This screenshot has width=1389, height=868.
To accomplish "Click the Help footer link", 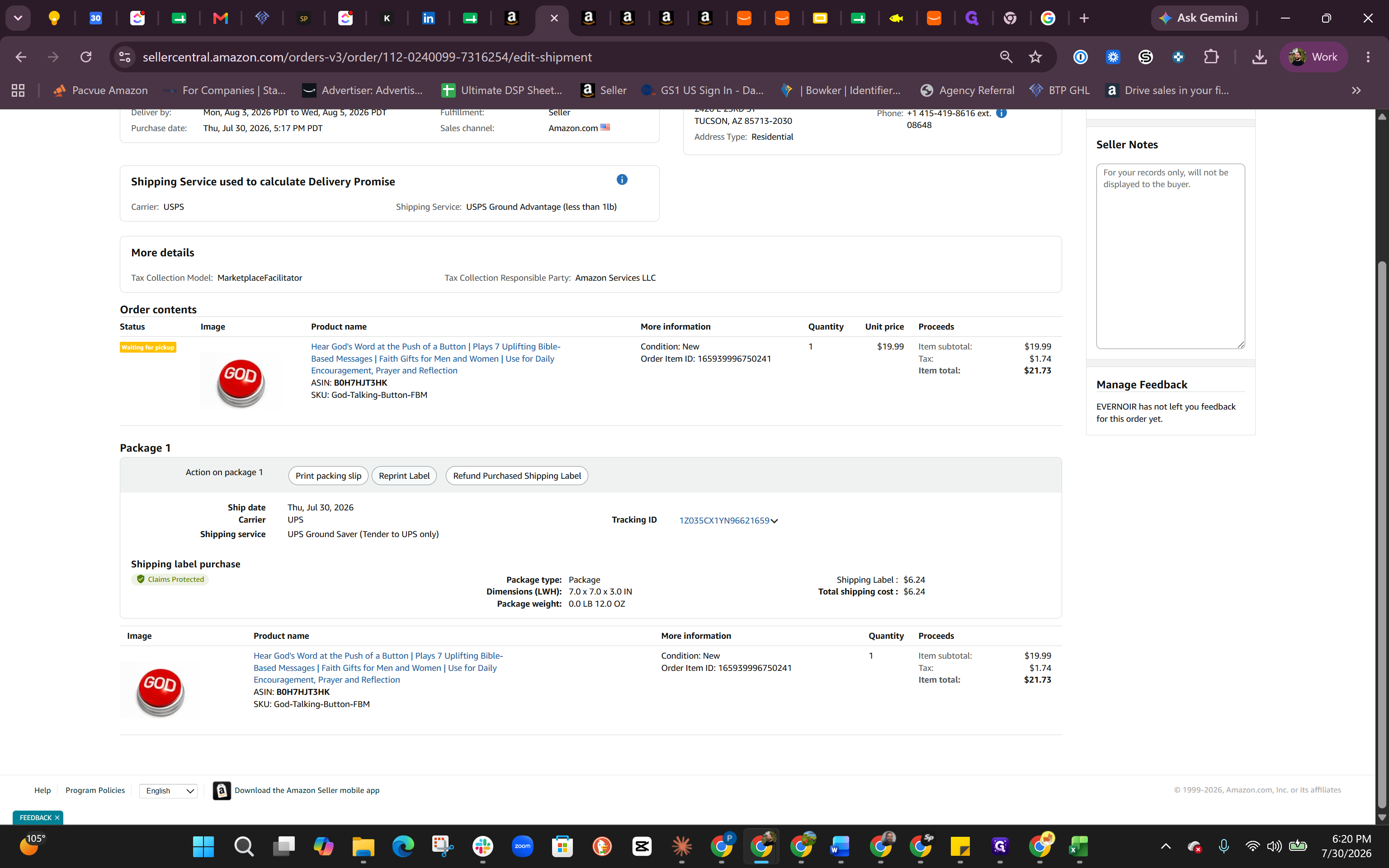I will pos(43,790).
